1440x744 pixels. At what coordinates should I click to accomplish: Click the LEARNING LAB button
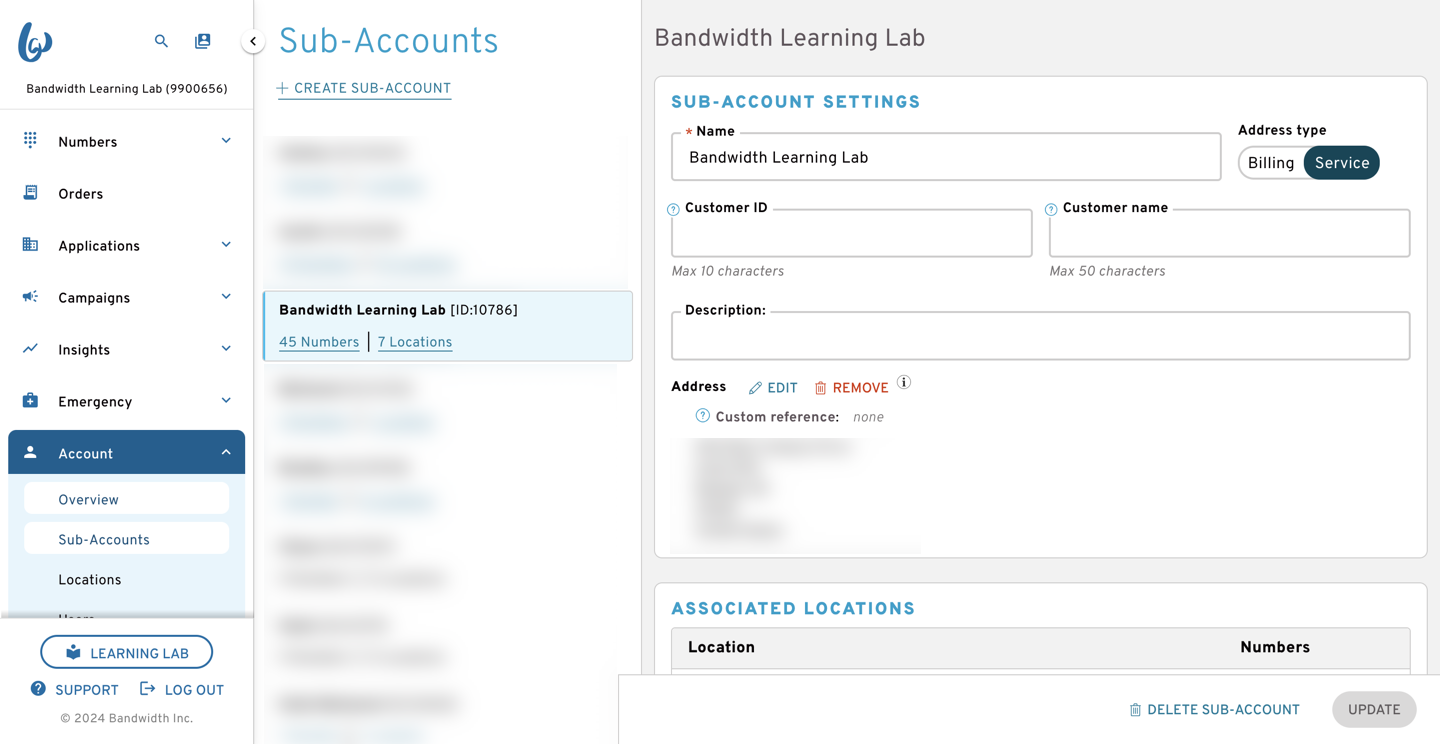pos(126,652)
